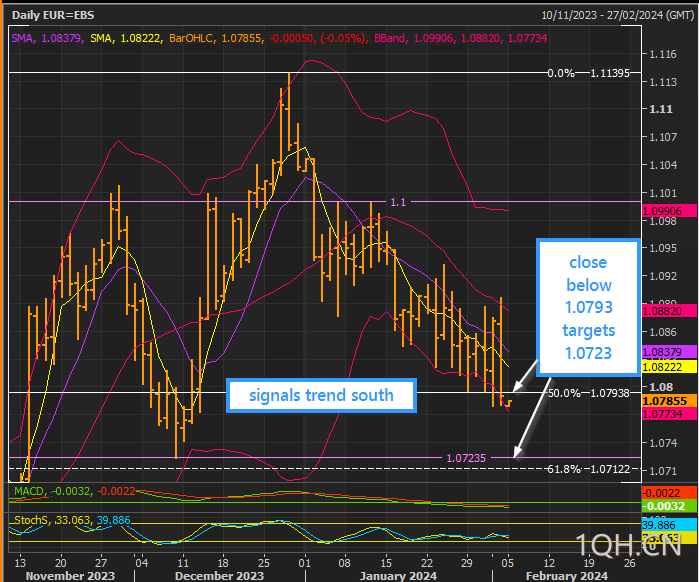Click the purple SMA 1.08379 legend label
This screenshot has height=582, width=699.
point(46,38)
